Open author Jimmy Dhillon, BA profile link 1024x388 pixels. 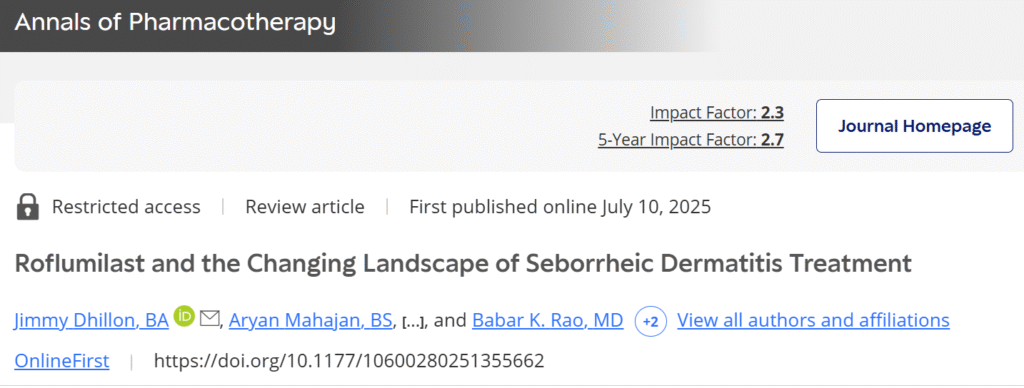[91, 320]
